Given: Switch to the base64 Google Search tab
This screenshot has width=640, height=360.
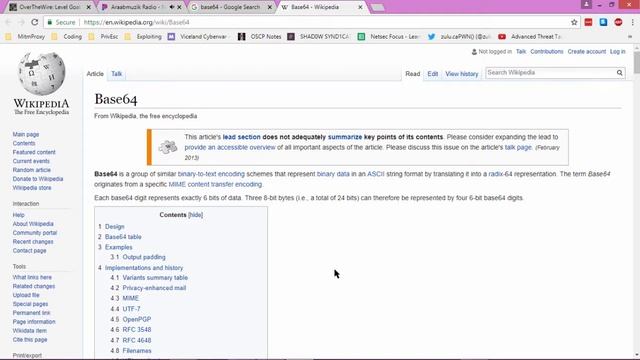Looking at the screenshot, I should 230,7.
